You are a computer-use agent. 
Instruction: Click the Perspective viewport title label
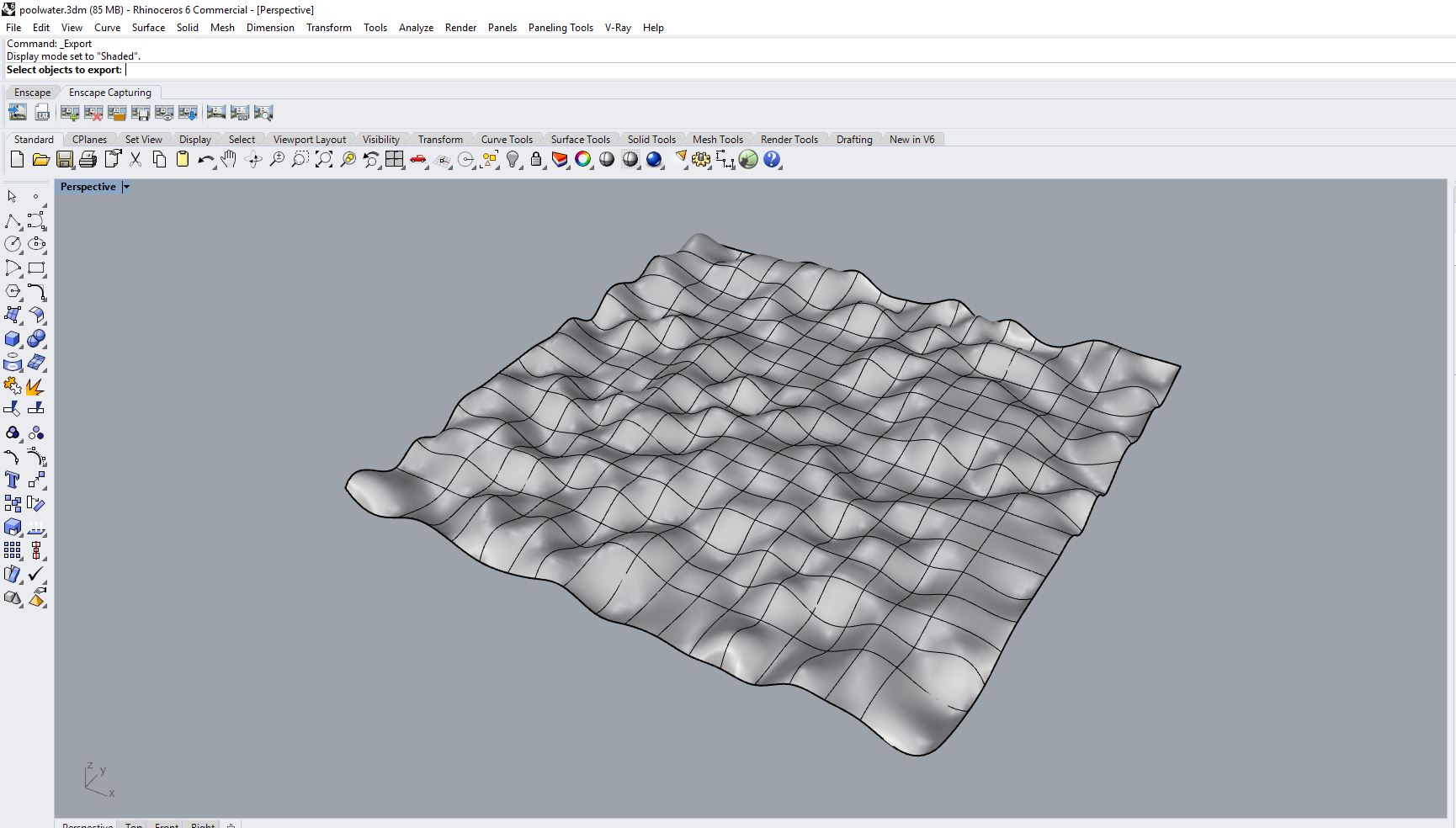[x=88, y=187]
